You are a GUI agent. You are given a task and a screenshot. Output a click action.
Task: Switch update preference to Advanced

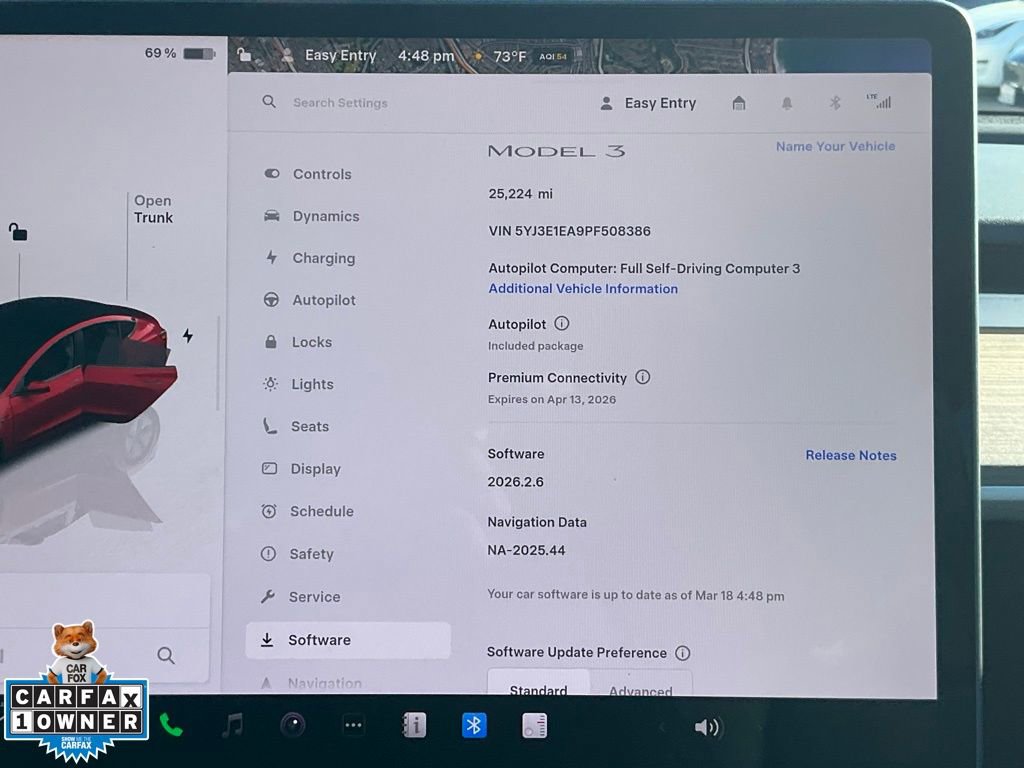pyautogui.click(x=640, y=690)
